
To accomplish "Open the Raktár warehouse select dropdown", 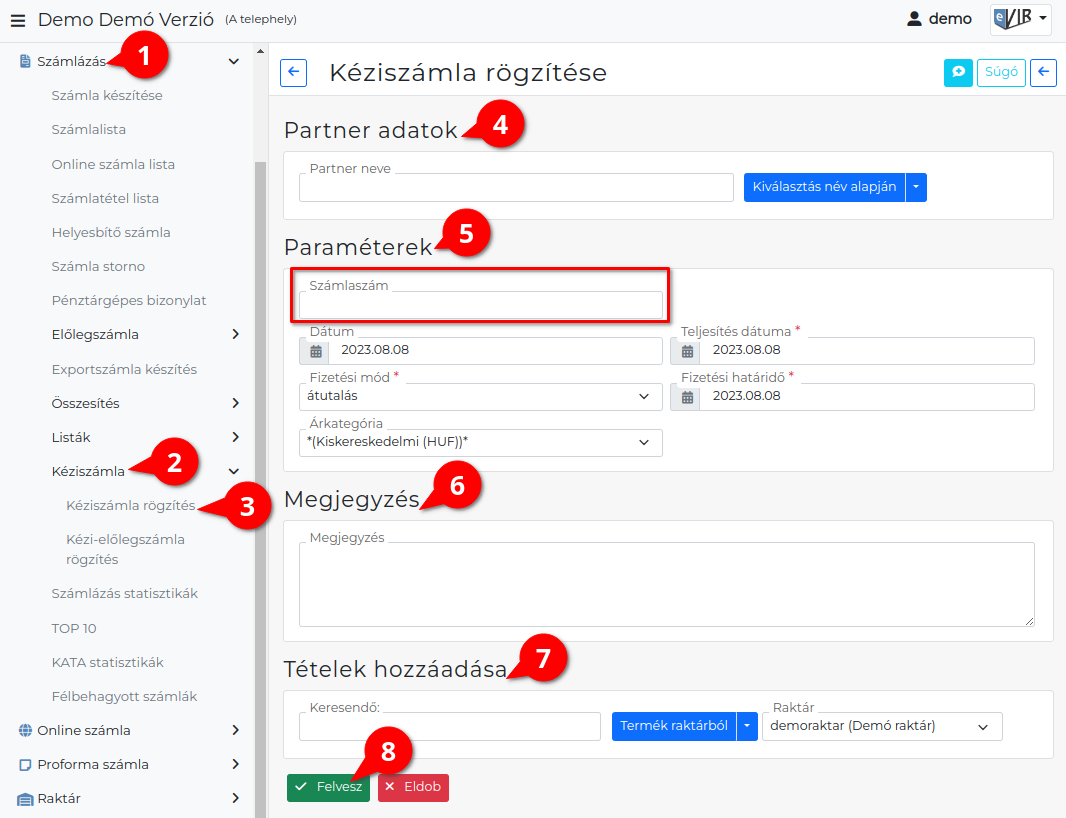I will 882,726.
